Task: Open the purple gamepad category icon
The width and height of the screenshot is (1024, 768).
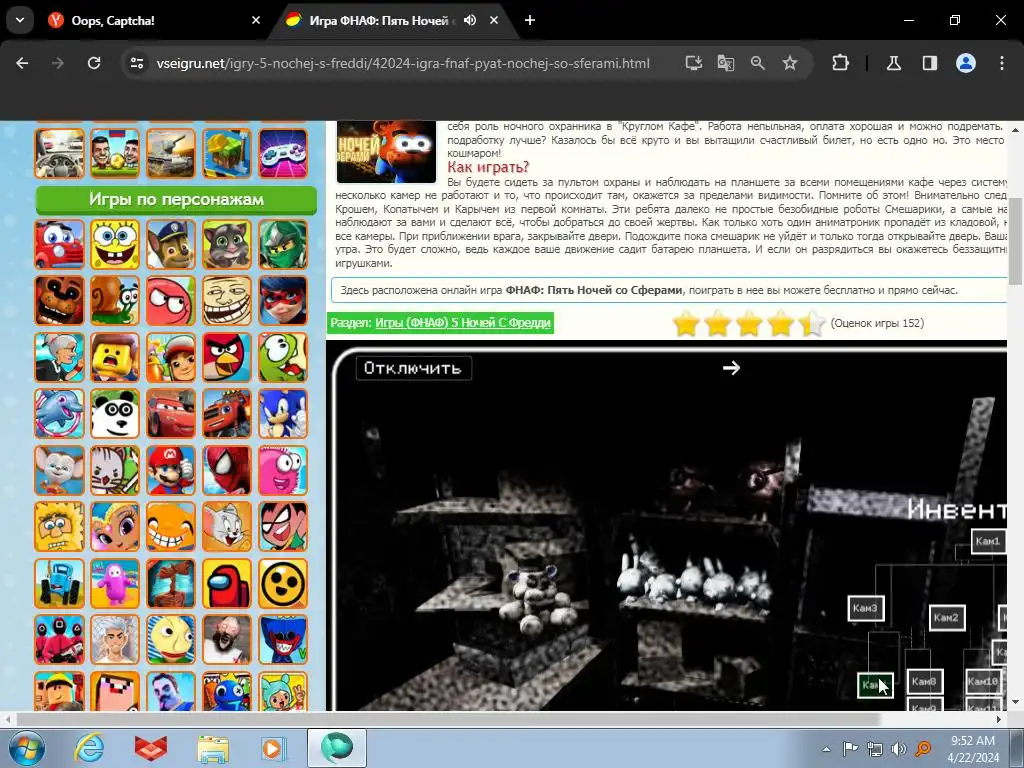Action: pyautogui.click(x=283, y=153)
